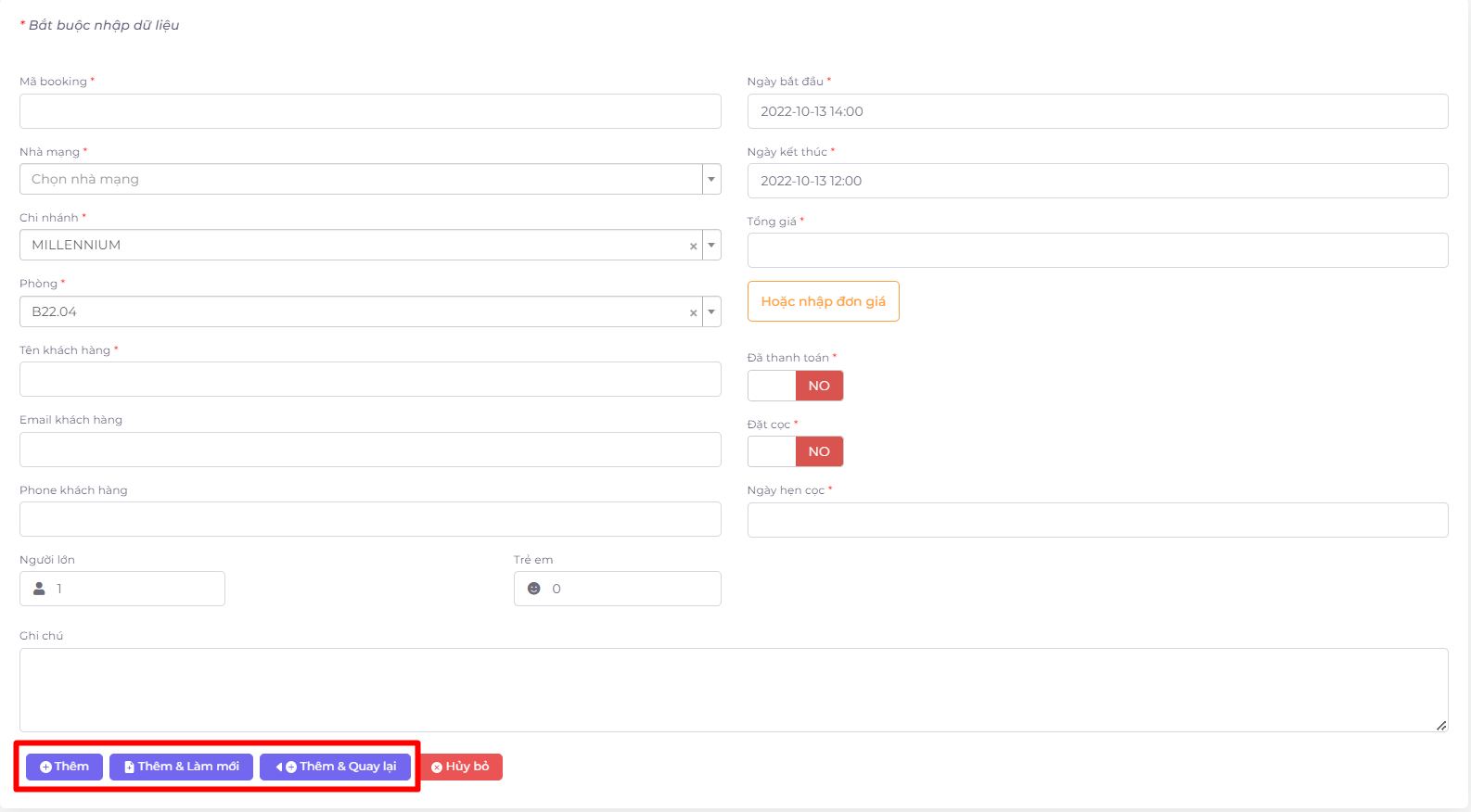Toggle the Đã thanh toán switch
1471x812 pixels.
[795, 386]
